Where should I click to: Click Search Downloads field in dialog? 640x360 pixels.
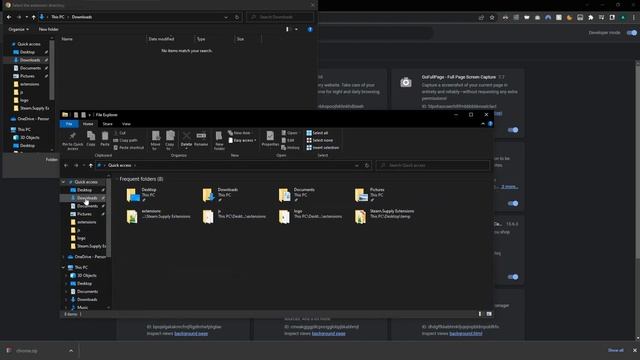point(280,17)
